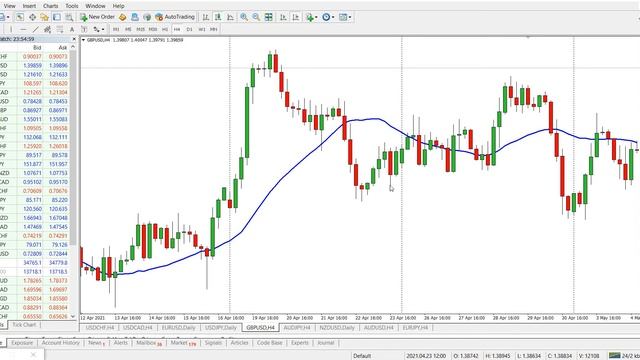Zoom out on the chart
The image size is (640, 360).
click(x=256, y=17)
